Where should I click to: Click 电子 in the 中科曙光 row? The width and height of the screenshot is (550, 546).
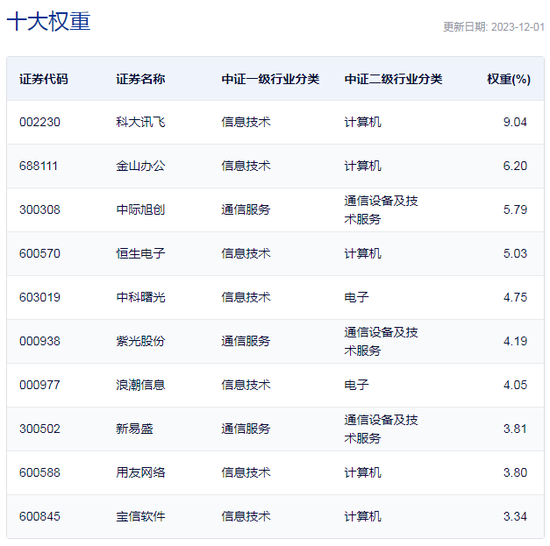(x=356, y=297)
